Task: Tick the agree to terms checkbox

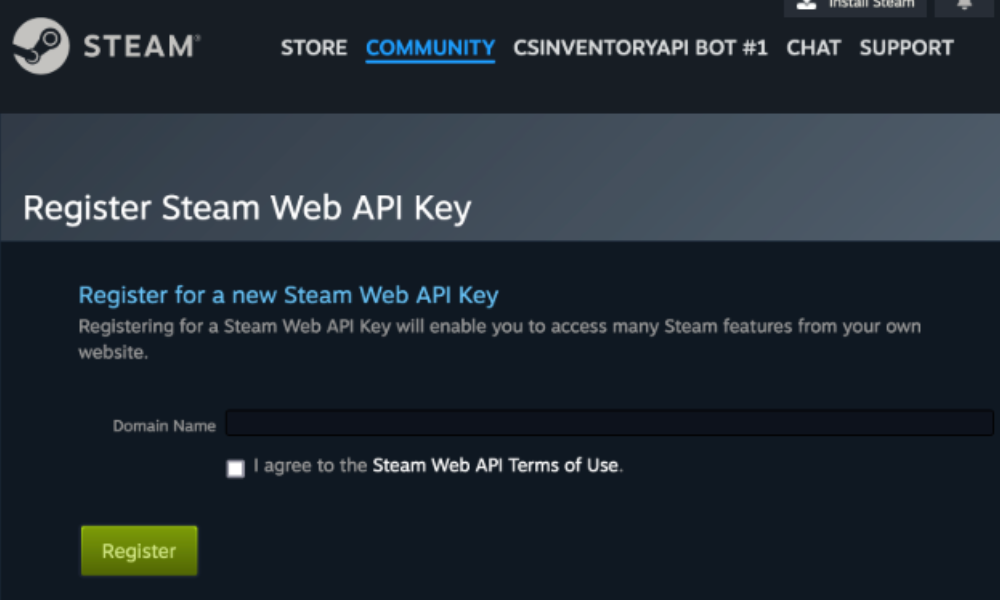Action: (235, 468)
